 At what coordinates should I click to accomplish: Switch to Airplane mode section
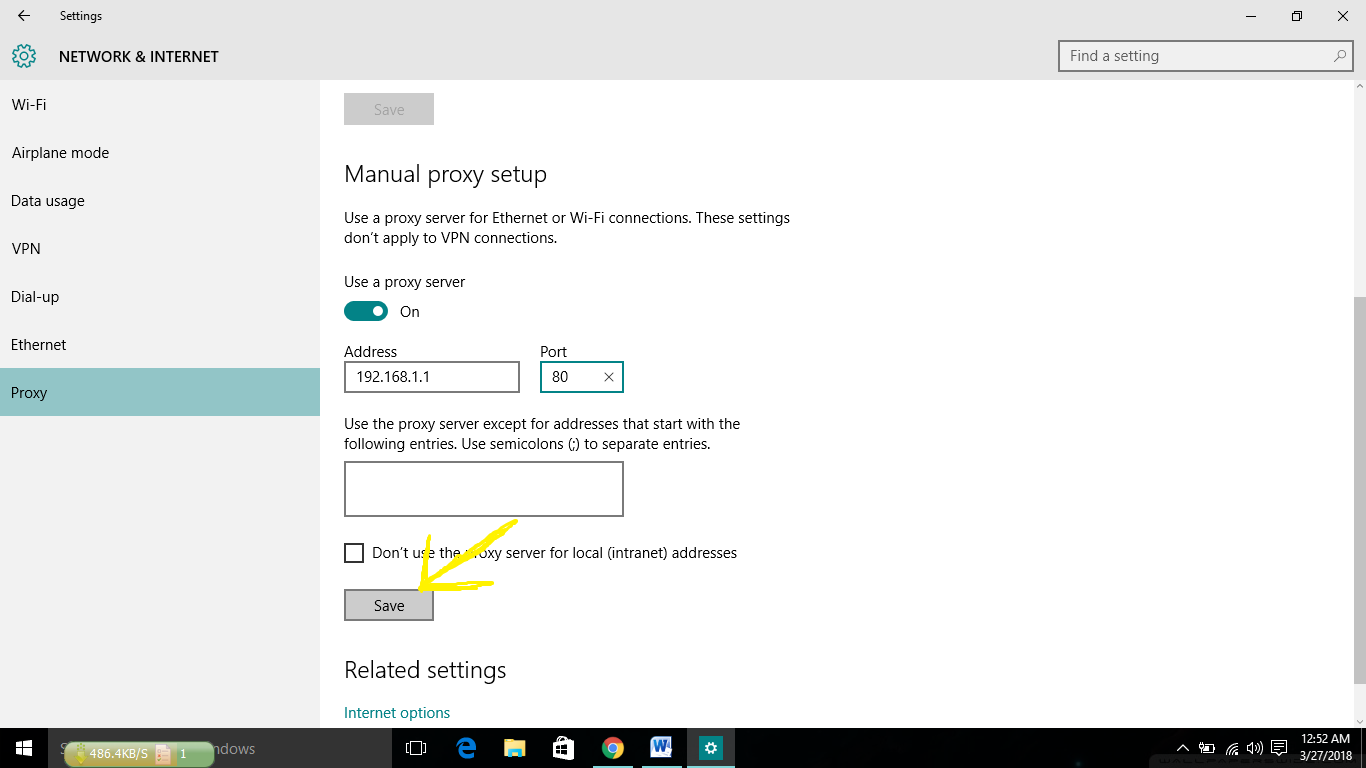(x=160, y=153)
